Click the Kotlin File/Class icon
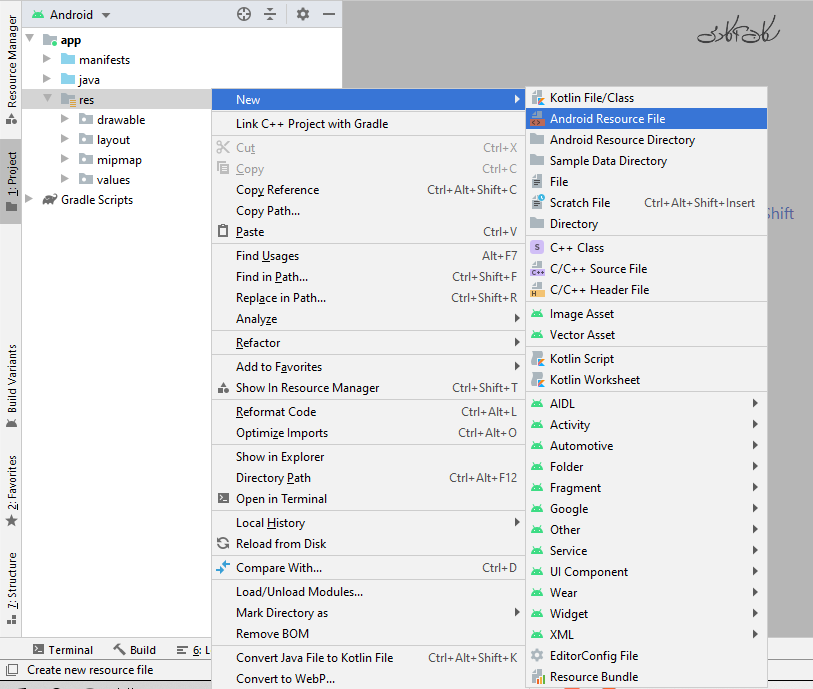The image size is (813, 689). click(538, 98)
